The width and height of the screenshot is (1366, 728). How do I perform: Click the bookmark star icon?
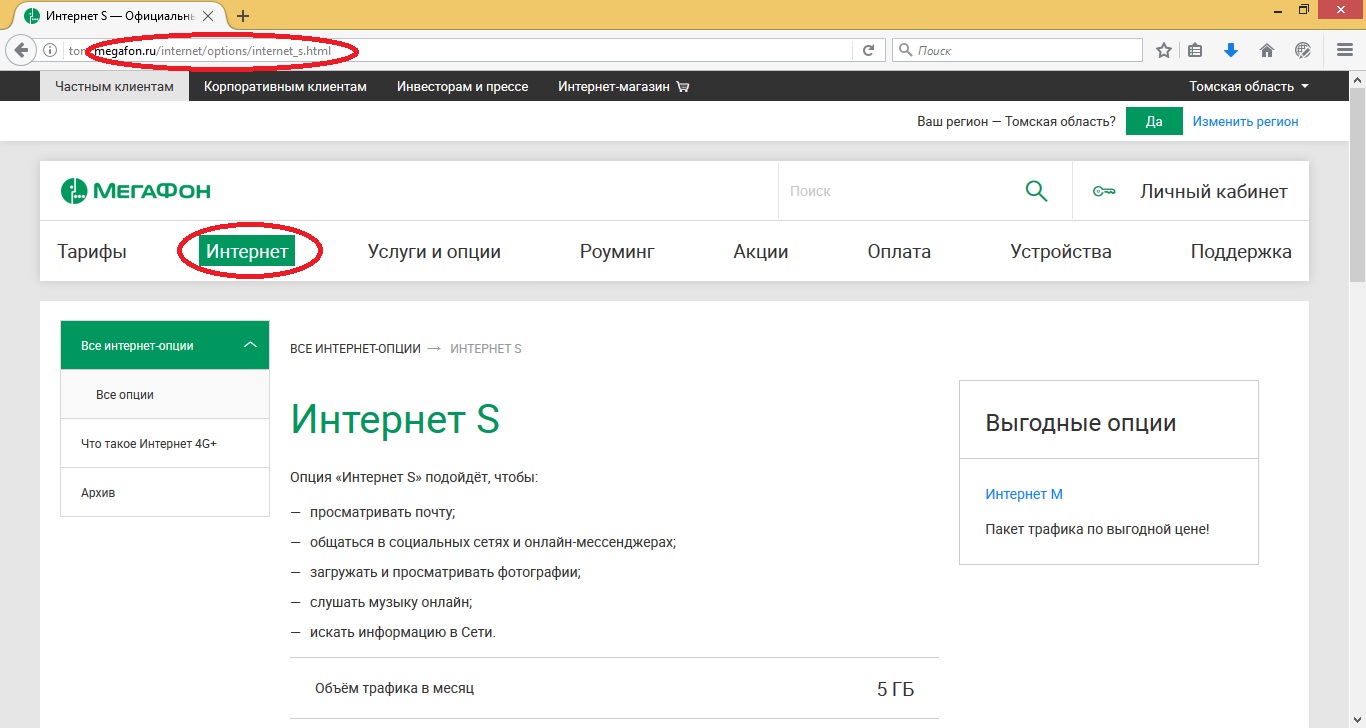pos(1162,48)
